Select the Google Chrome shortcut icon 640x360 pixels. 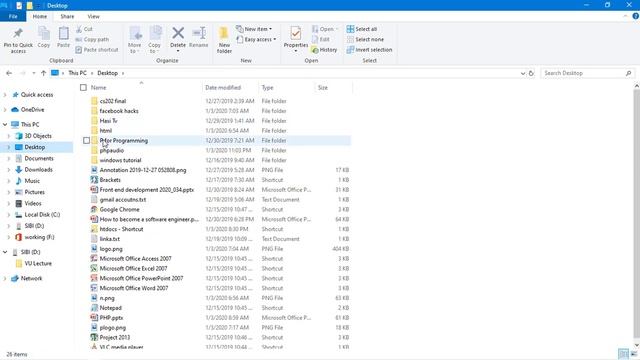click(94, 209)
